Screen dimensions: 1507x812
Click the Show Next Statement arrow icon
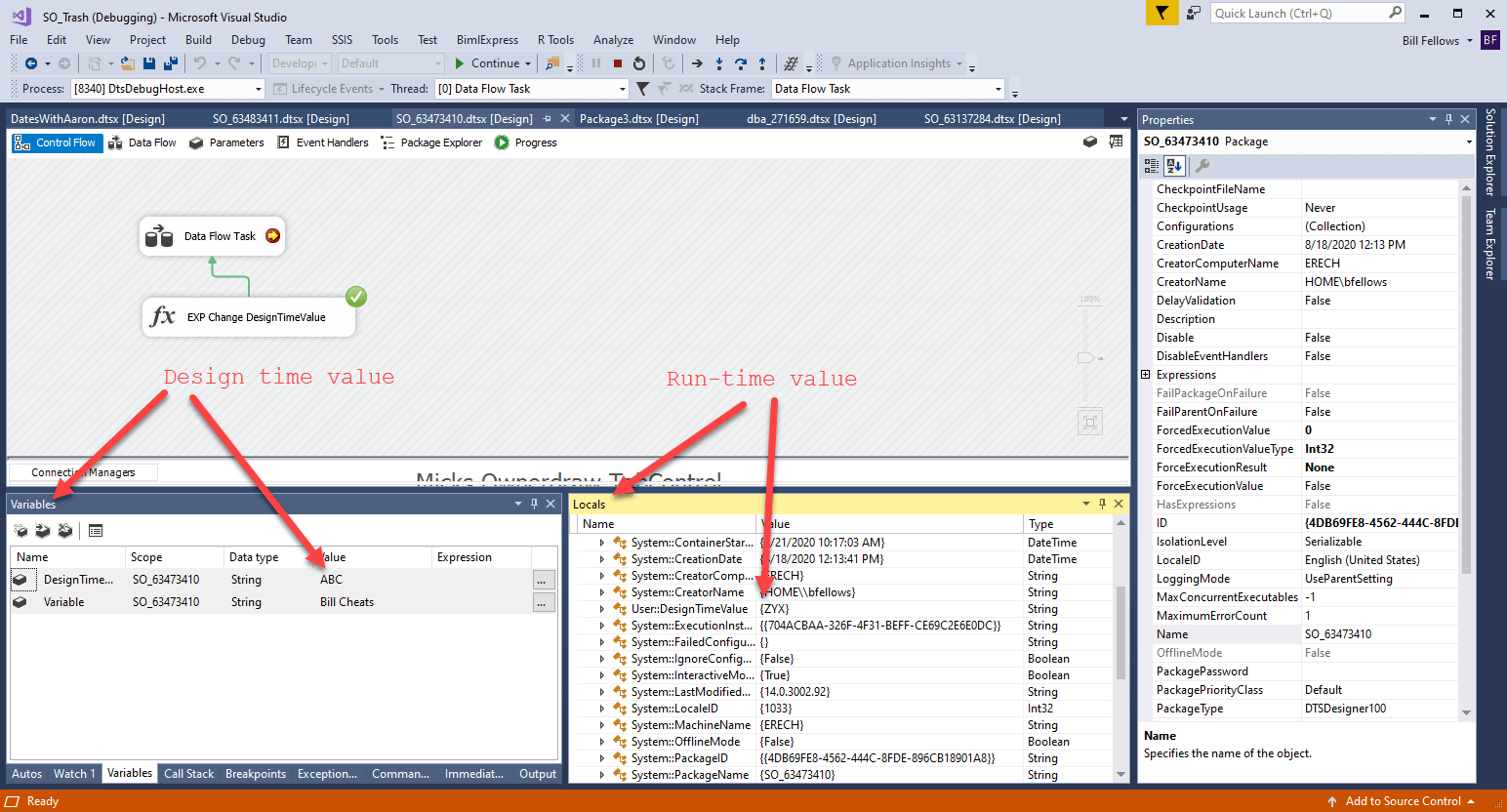[x=697, y=63]
